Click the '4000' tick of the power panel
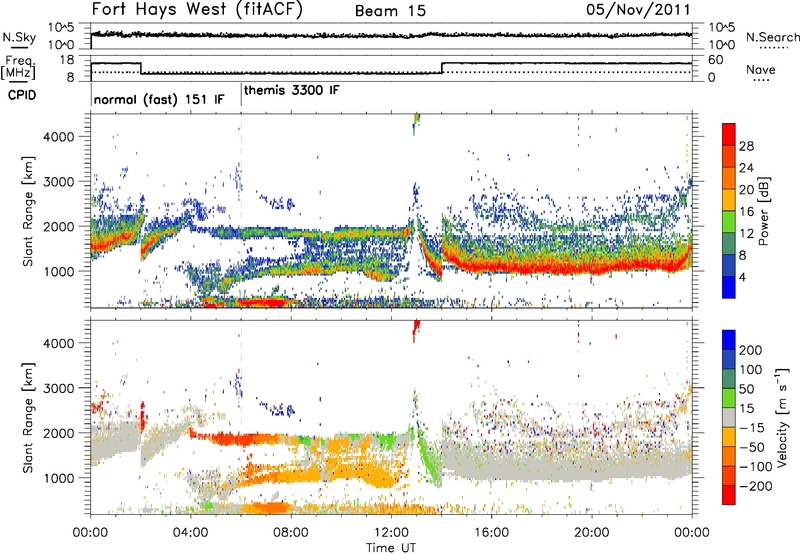This screenshot has width=800, height=554. (x=58, y=137)
